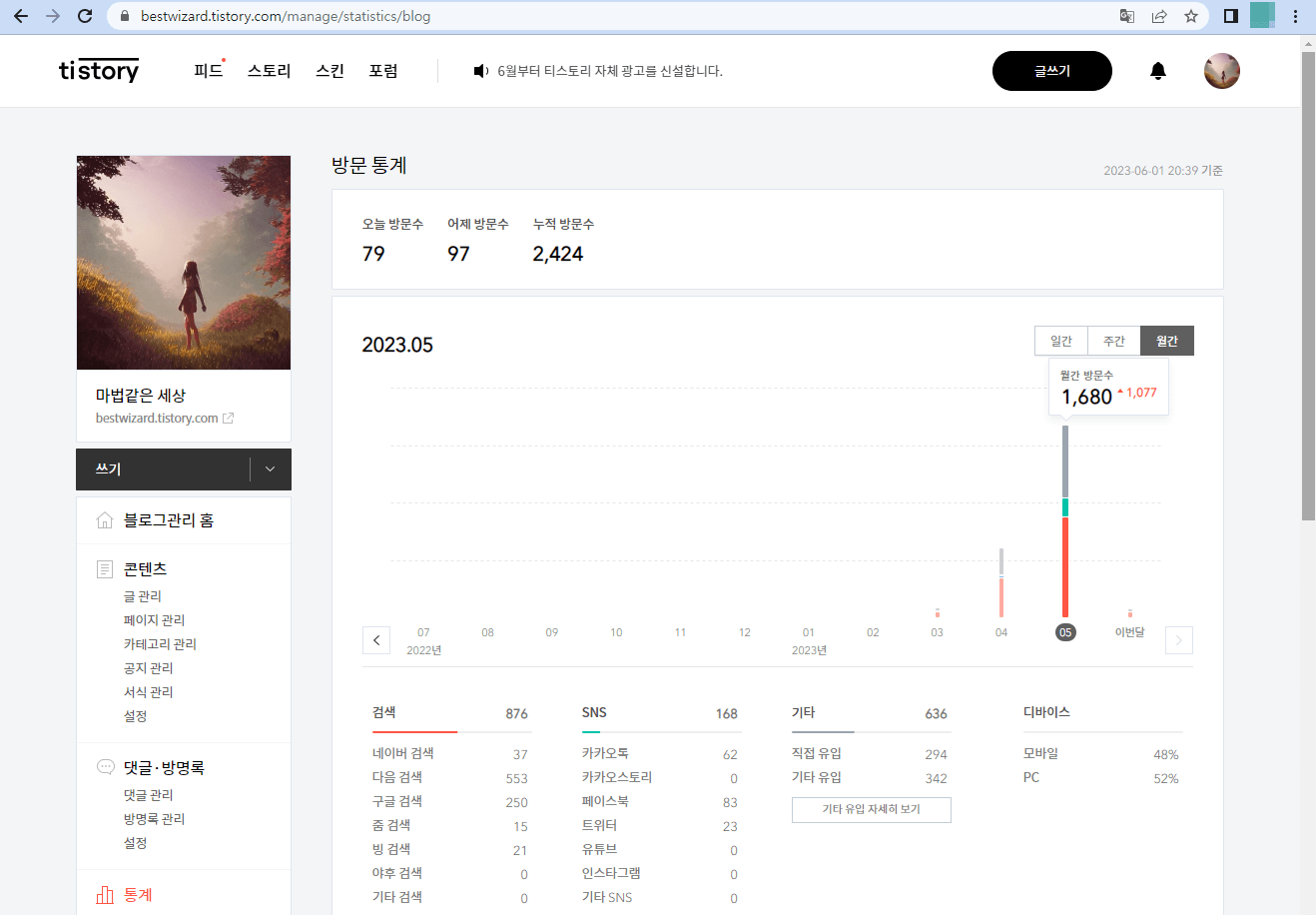
Task: Click the speaker icon in the announcement banner
Action: tap(480, 71)
